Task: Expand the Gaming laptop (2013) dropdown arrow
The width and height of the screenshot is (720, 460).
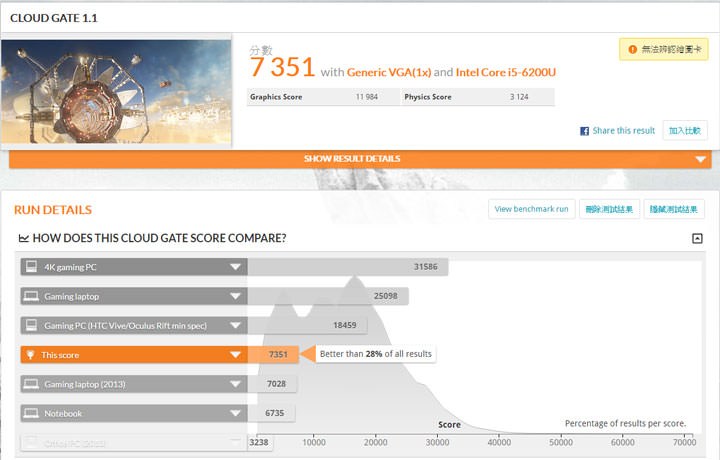Action: (x=235, y=384)
